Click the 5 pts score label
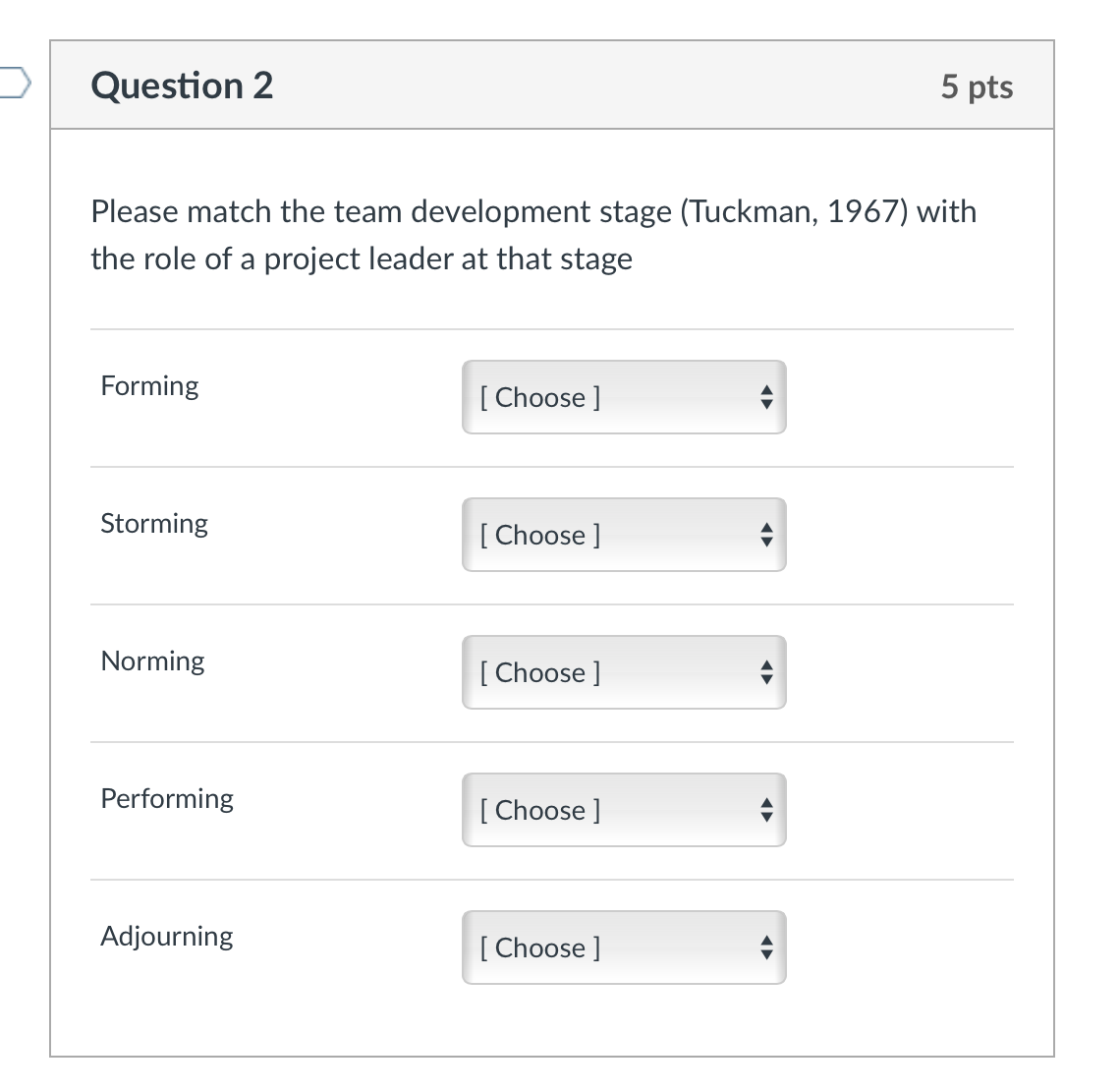Image resolution: width=1120 pixels, height=1091 pixels. pyautogui.click(x=976, y=86)
